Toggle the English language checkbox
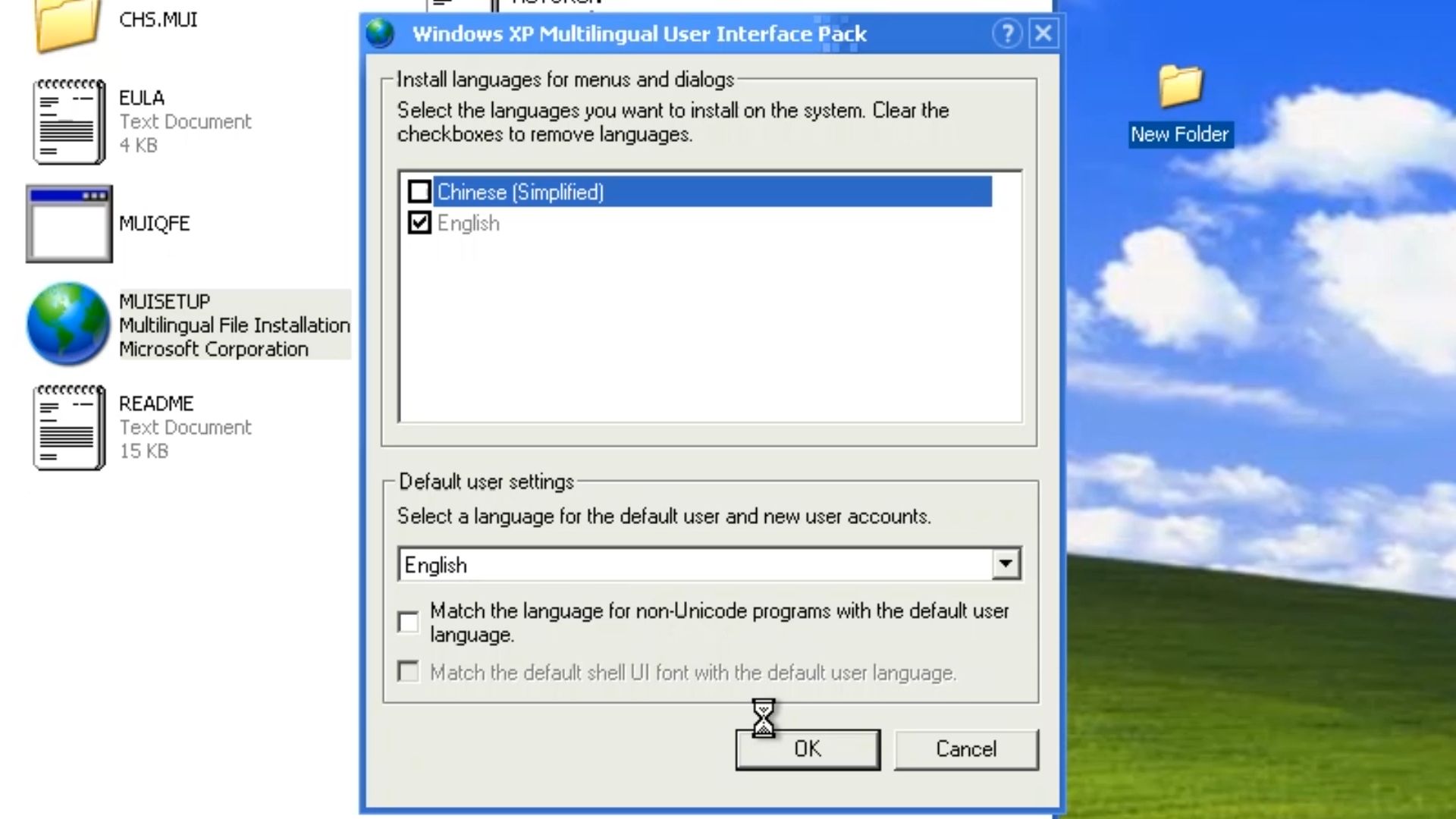This screenshot has width=1456, height=819. (419, 222)
